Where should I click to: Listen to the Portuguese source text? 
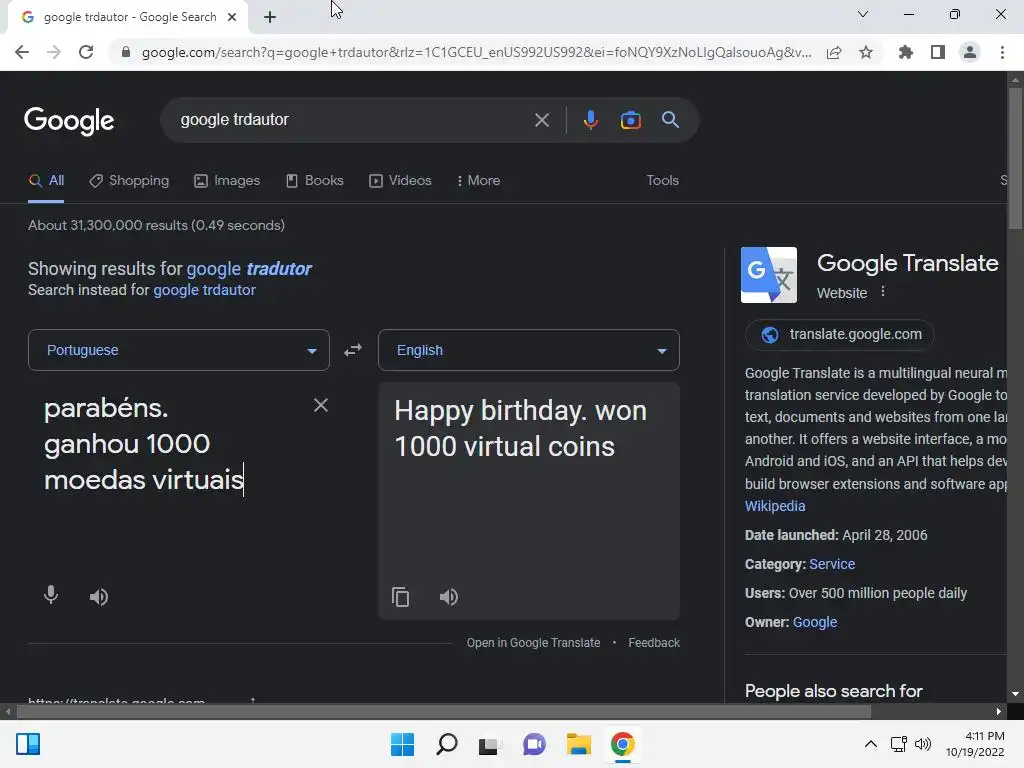coord(99,597)
